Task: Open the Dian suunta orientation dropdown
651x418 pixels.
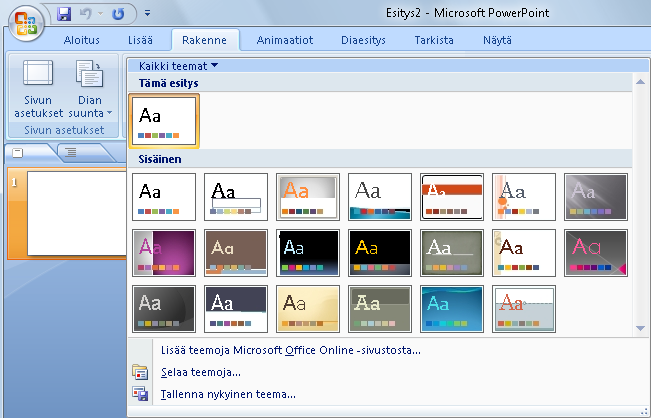Action: click(90, 89)
